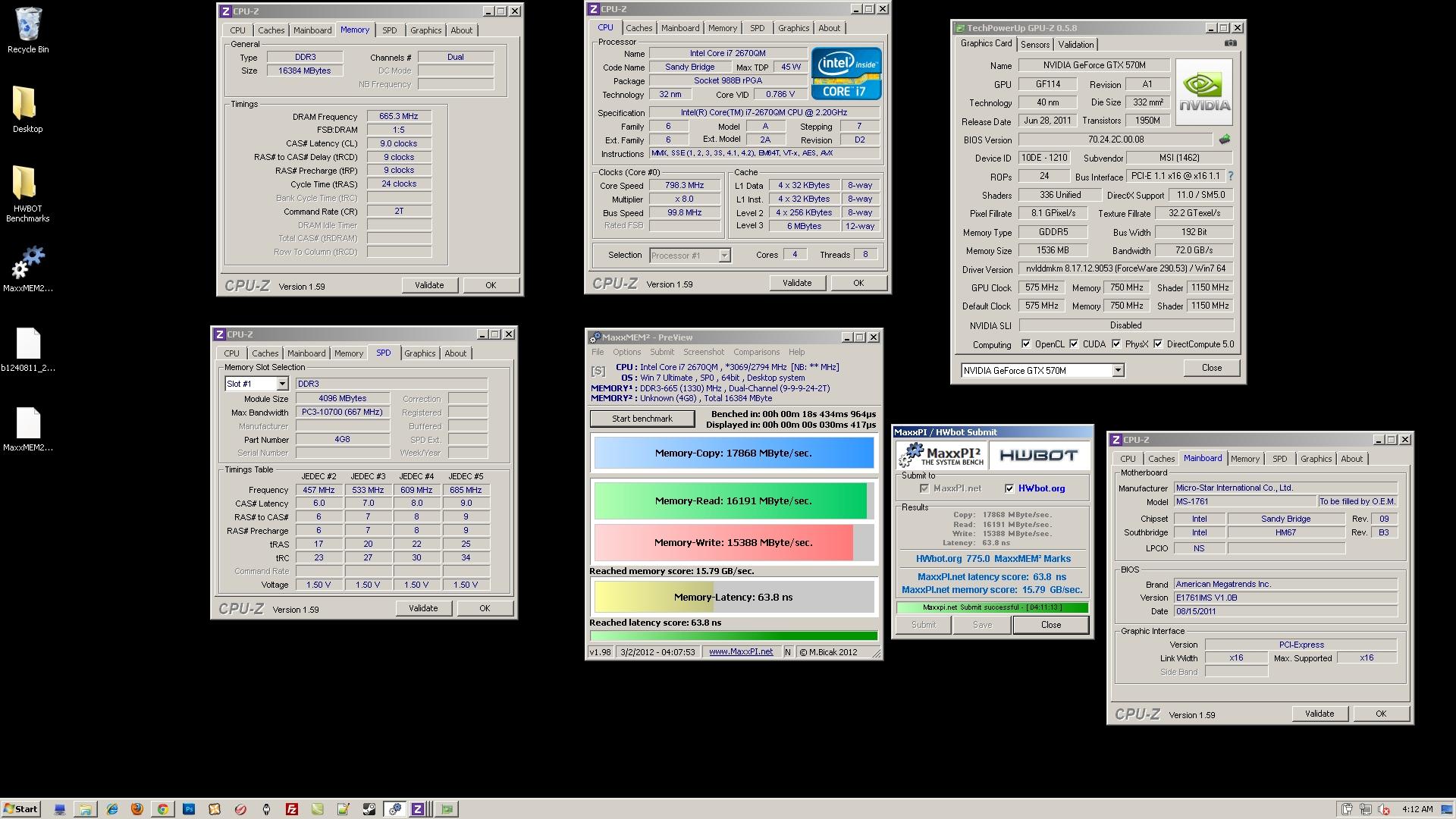Select the MaxxMEM2 gears desktop shortcut
The width and height of the screenshot is (1456, 819).
tap(28, 269)
